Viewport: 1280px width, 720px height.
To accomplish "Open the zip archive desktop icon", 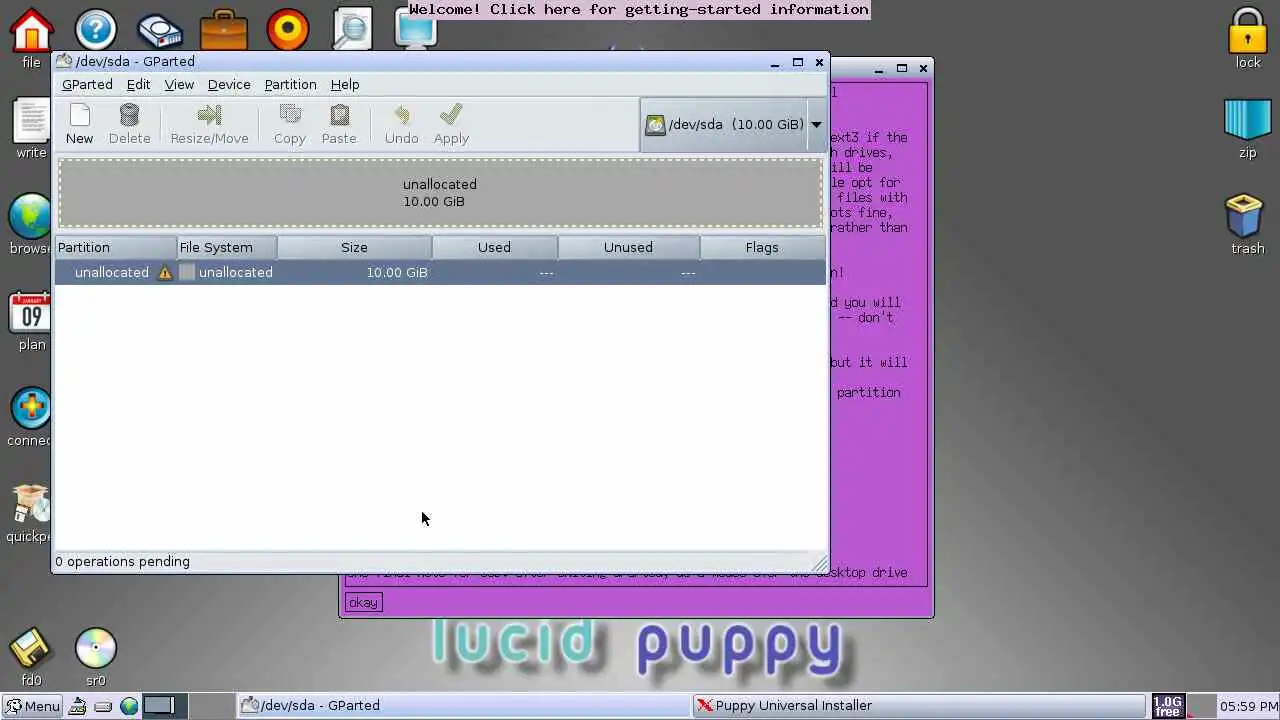I will point(1247,120).
